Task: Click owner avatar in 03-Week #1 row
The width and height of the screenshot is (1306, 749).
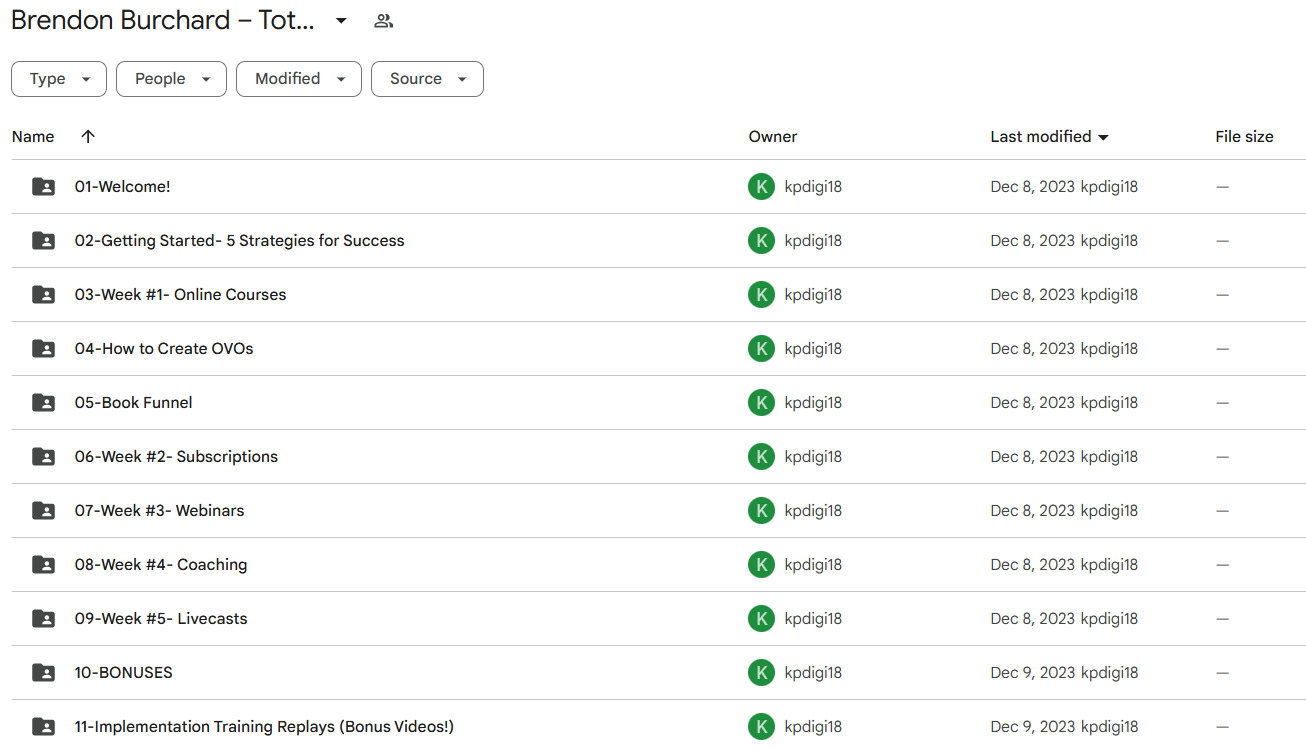Action: tap(761, 295)
